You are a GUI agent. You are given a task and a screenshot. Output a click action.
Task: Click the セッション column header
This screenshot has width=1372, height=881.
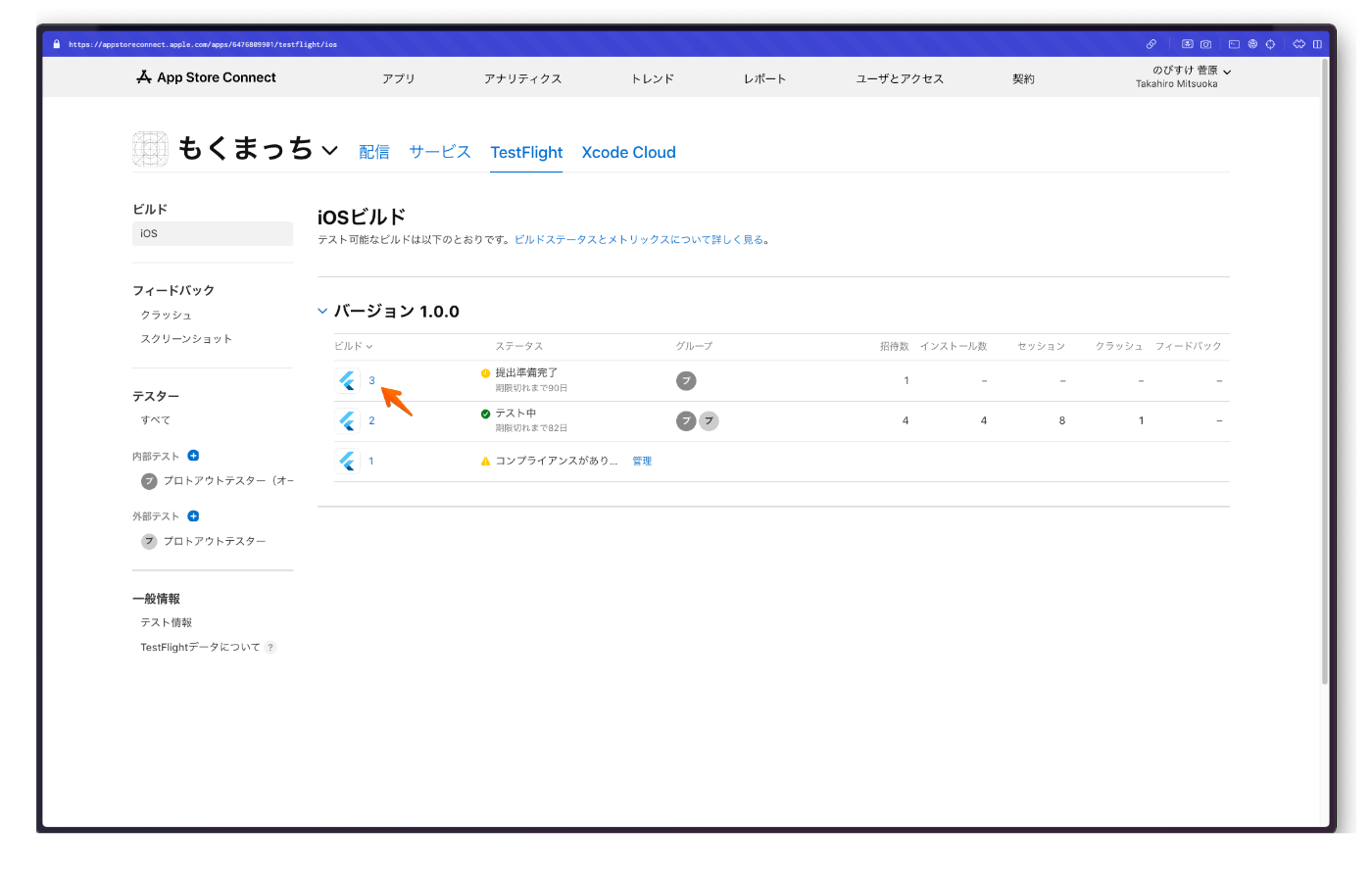coord(1041,346)
